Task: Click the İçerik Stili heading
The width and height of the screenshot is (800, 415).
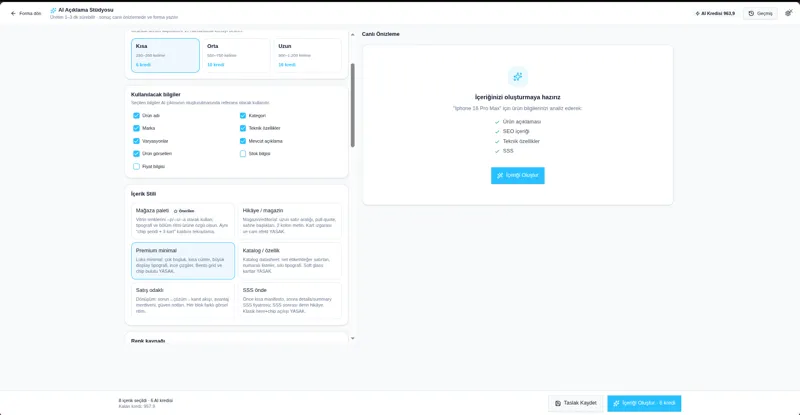Action: tap(143, 194)
